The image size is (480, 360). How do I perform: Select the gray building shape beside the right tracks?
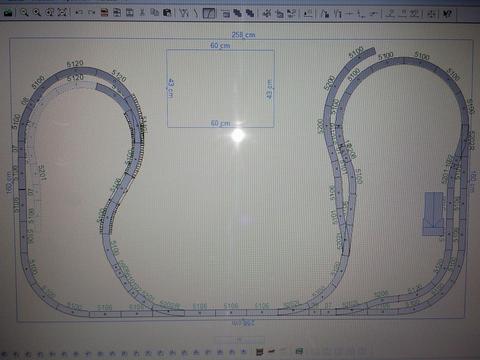(x=434, y=214)
